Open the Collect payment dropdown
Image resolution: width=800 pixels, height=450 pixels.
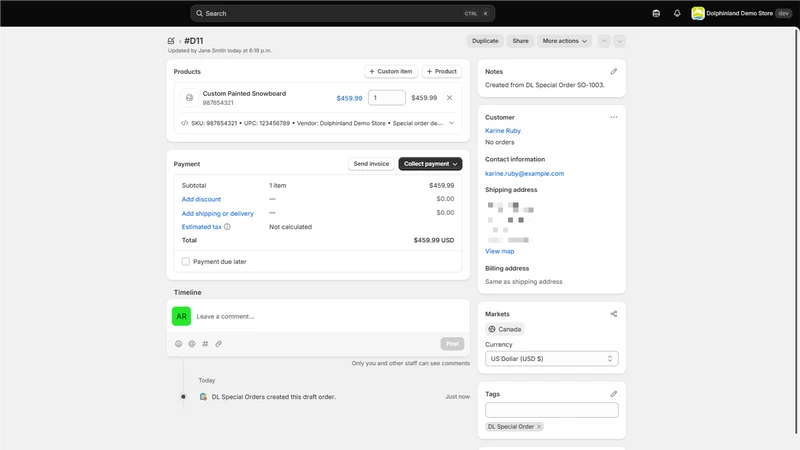click(430, 164)
